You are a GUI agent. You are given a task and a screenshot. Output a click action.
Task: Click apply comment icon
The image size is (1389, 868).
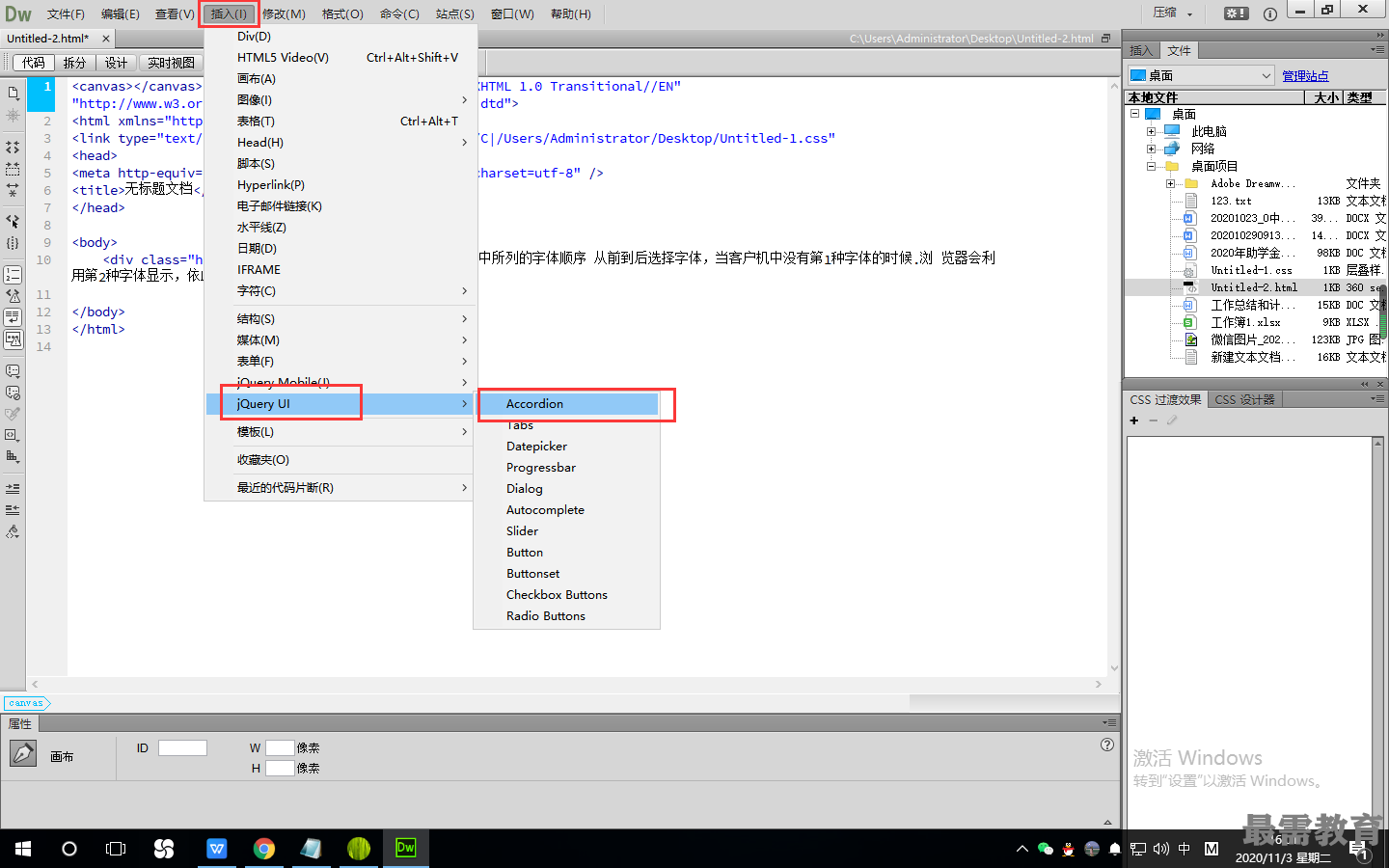[x=13, y=371]
